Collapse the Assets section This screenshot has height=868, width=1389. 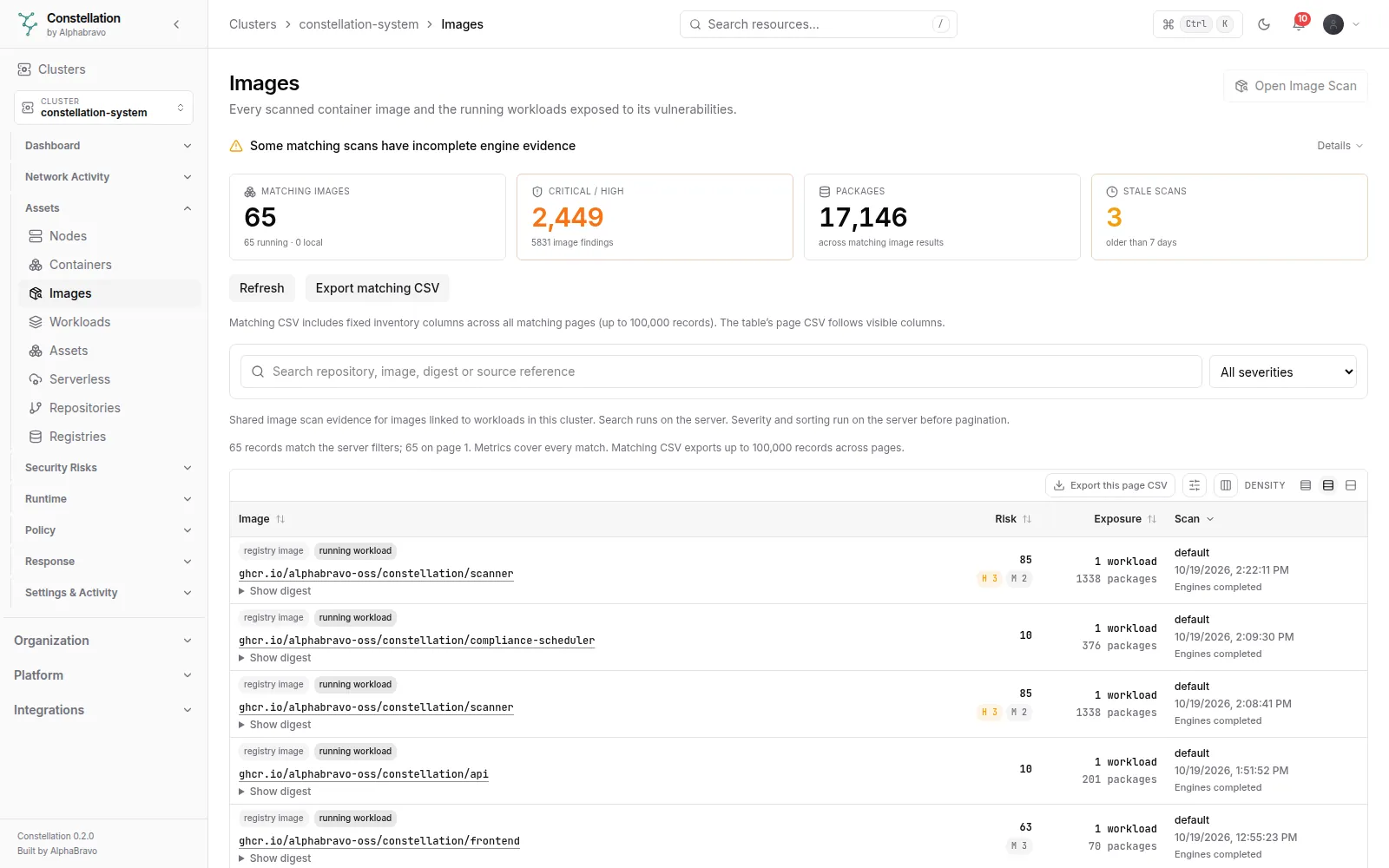point(108,208)
